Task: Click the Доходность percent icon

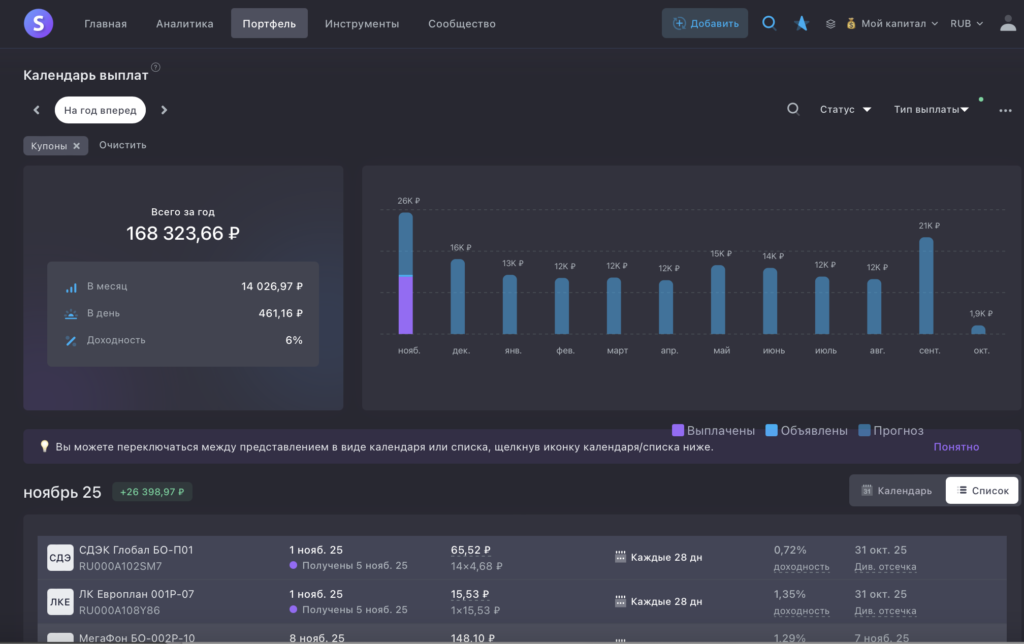Action: (71, 340)
